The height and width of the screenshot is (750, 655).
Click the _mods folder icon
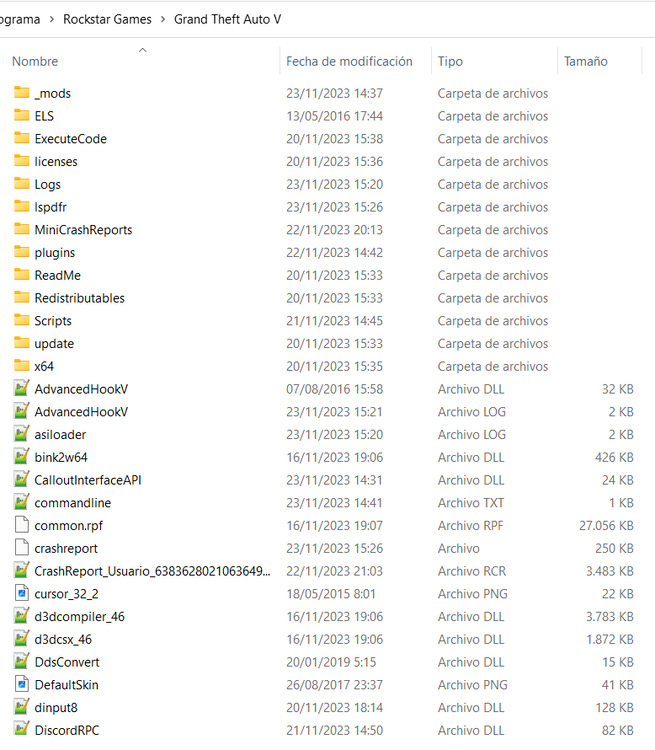tap(22, 92)
